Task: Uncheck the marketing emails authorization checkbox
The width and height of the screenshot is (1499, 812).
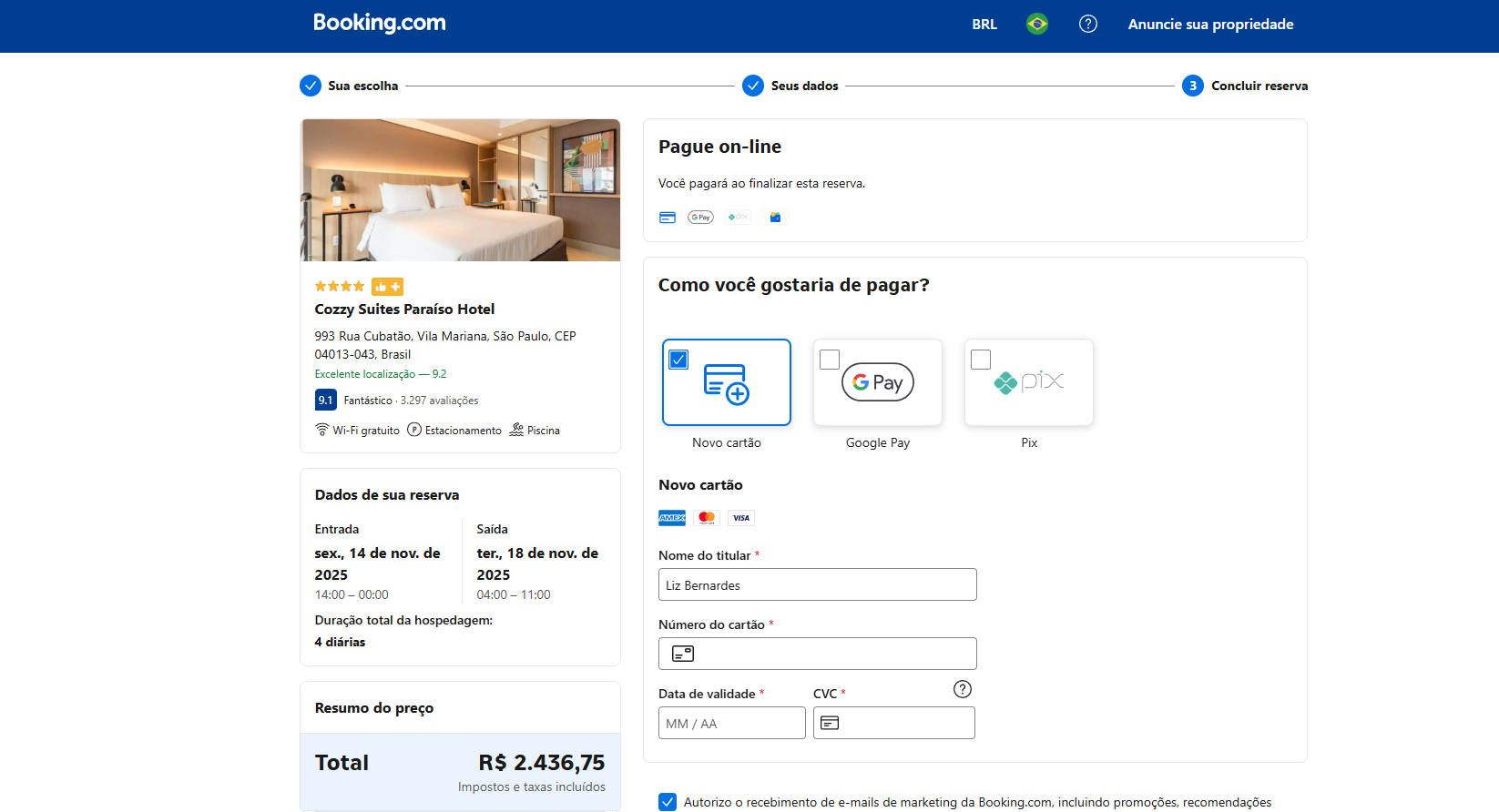Action: [x=668, y=802]
